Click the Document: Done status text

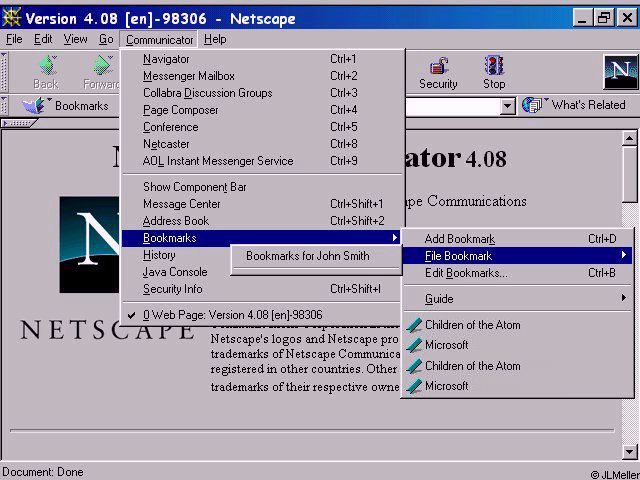tap(43, 472)
